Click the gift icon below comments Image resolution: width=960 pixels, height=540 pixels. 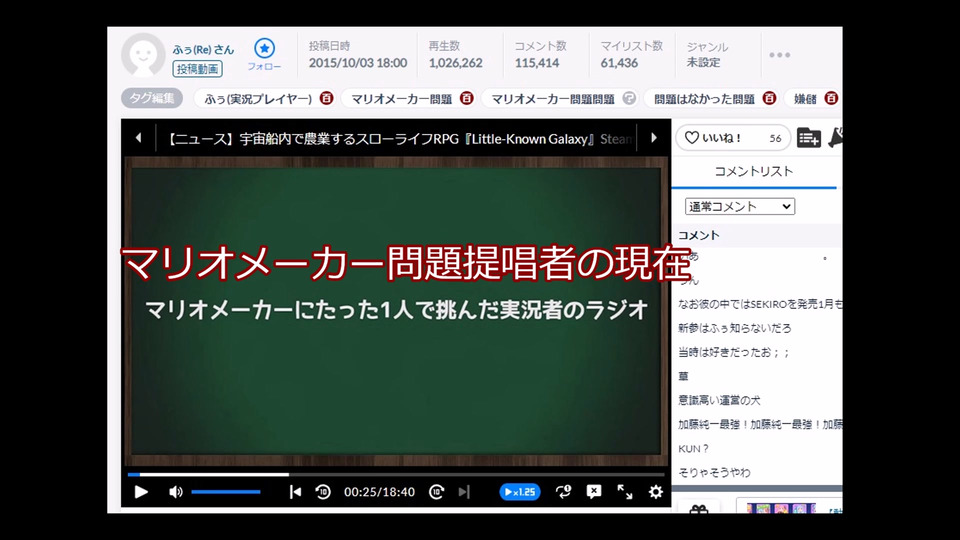pyautogui.click(x=699, y=508)
